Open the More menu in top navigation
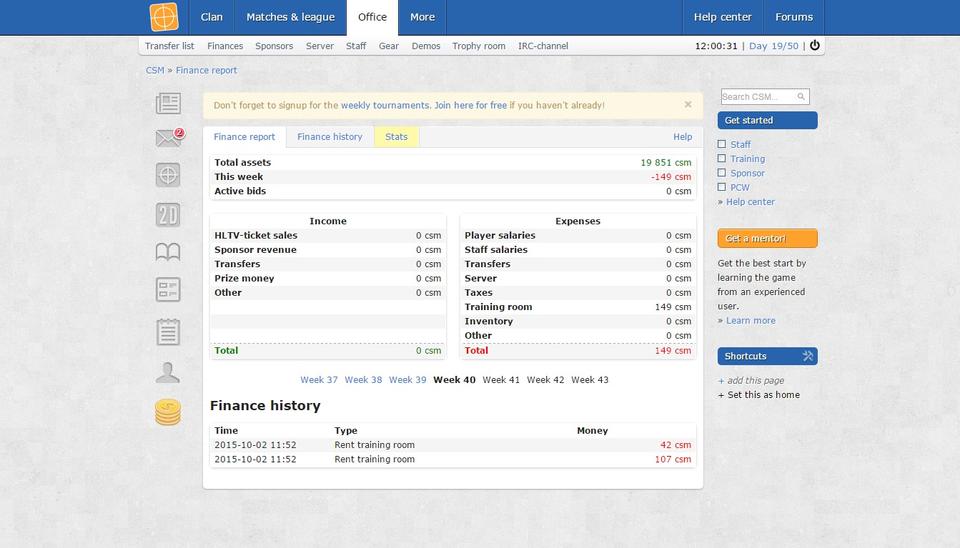This screenshot has height=548, width=960. [422, 17]
